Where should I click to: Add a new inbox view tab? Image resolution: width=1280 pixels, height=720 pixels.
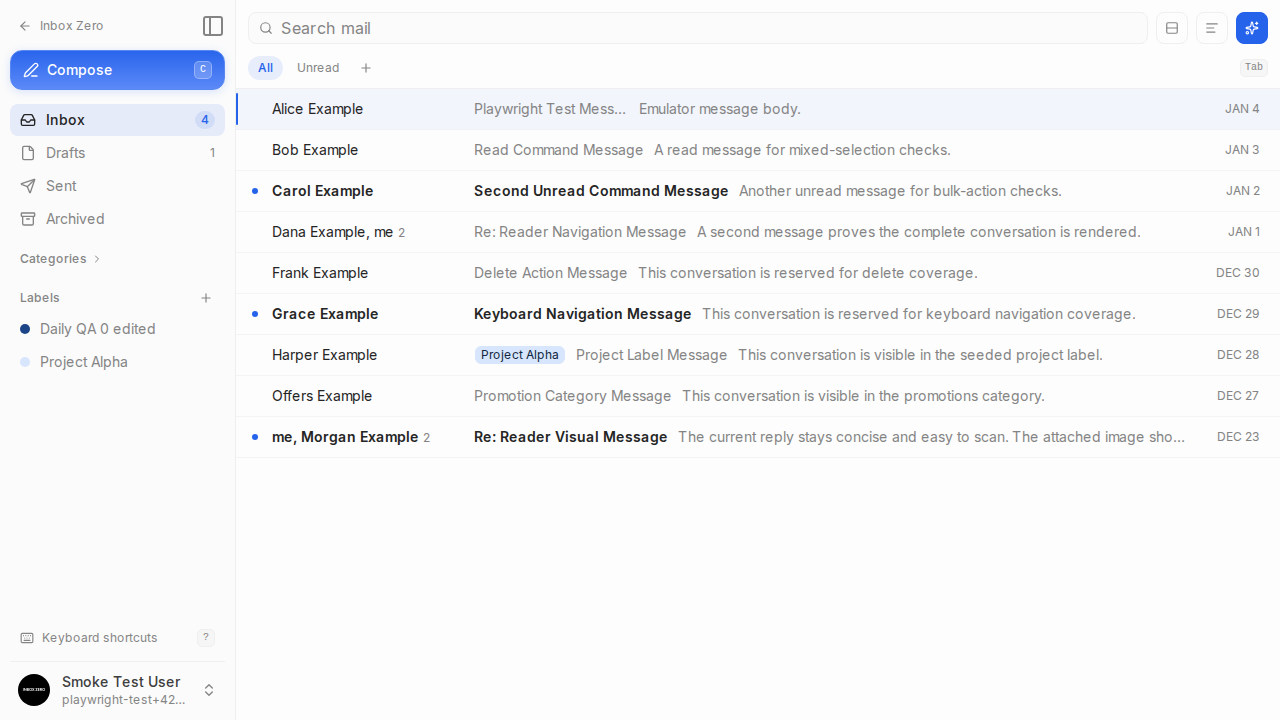[366, 68]
